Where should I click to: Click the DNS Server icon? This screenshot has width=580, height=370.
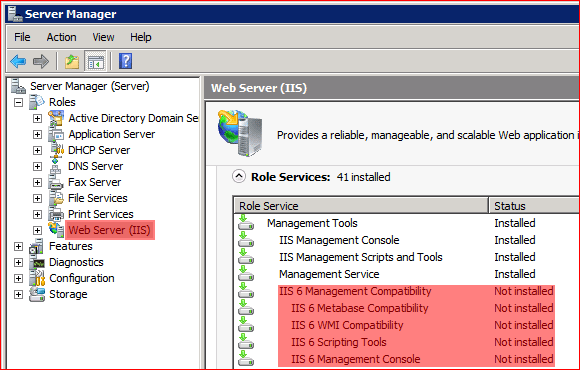click(55, 166)
